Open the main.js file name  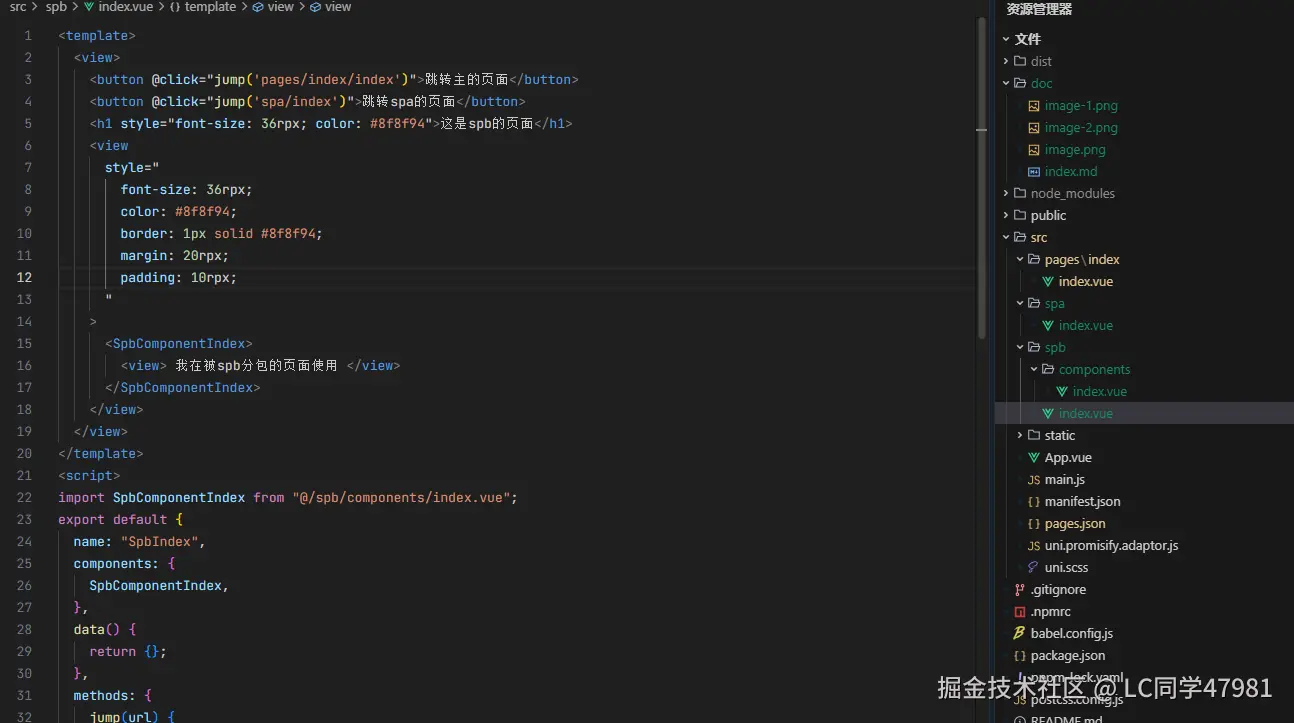[1065, 479]
